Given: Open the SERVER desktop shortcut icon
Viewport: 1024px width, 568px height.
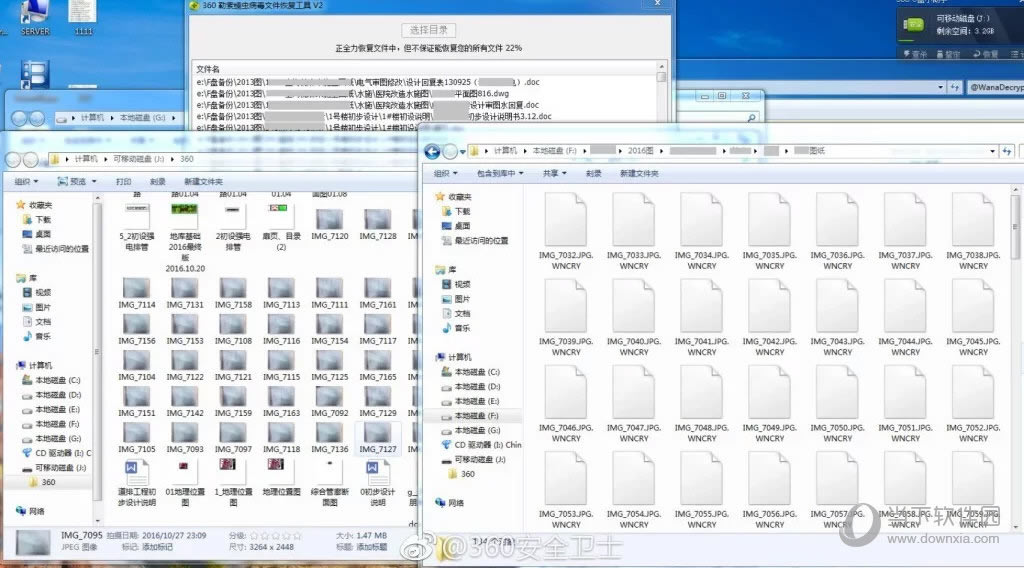Looking at the screenshot, I should pos(34,12).
